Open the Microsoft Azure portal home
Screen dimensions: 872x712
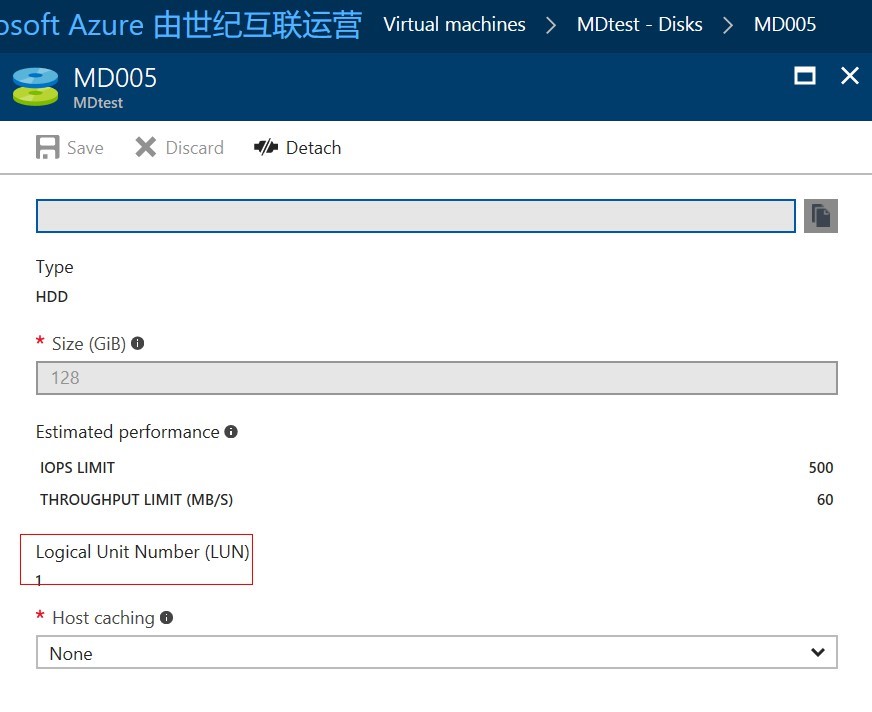pos(180,25)
